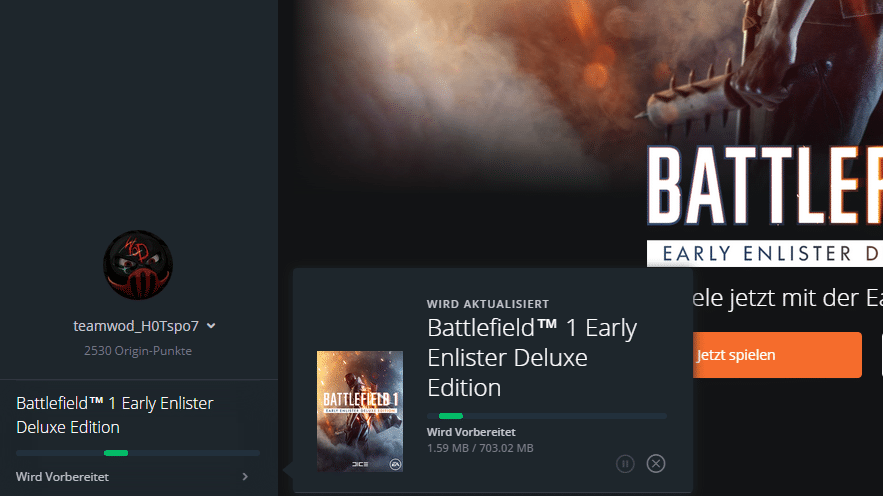Screen dimensions: 883x496
Task: Click the teamwod_H0Tspo7 username
Action: [x=136, y=326]
